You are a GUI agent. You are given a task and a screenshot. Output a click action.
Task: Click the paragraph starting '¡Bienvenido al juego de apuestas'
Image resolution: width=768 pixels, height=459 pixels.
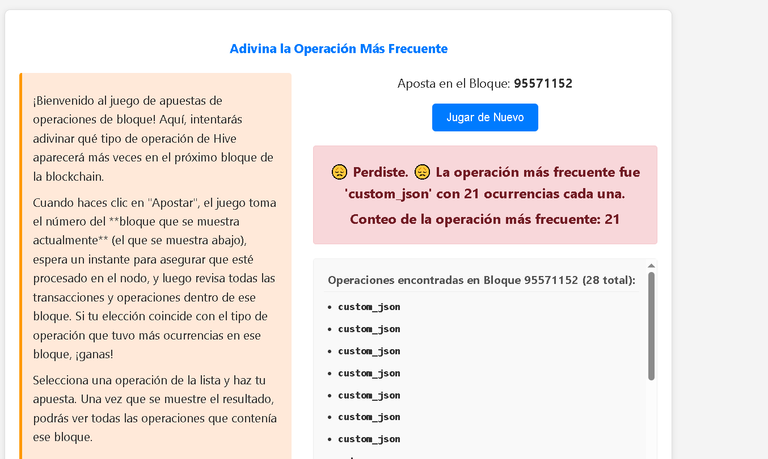(154, 138)
